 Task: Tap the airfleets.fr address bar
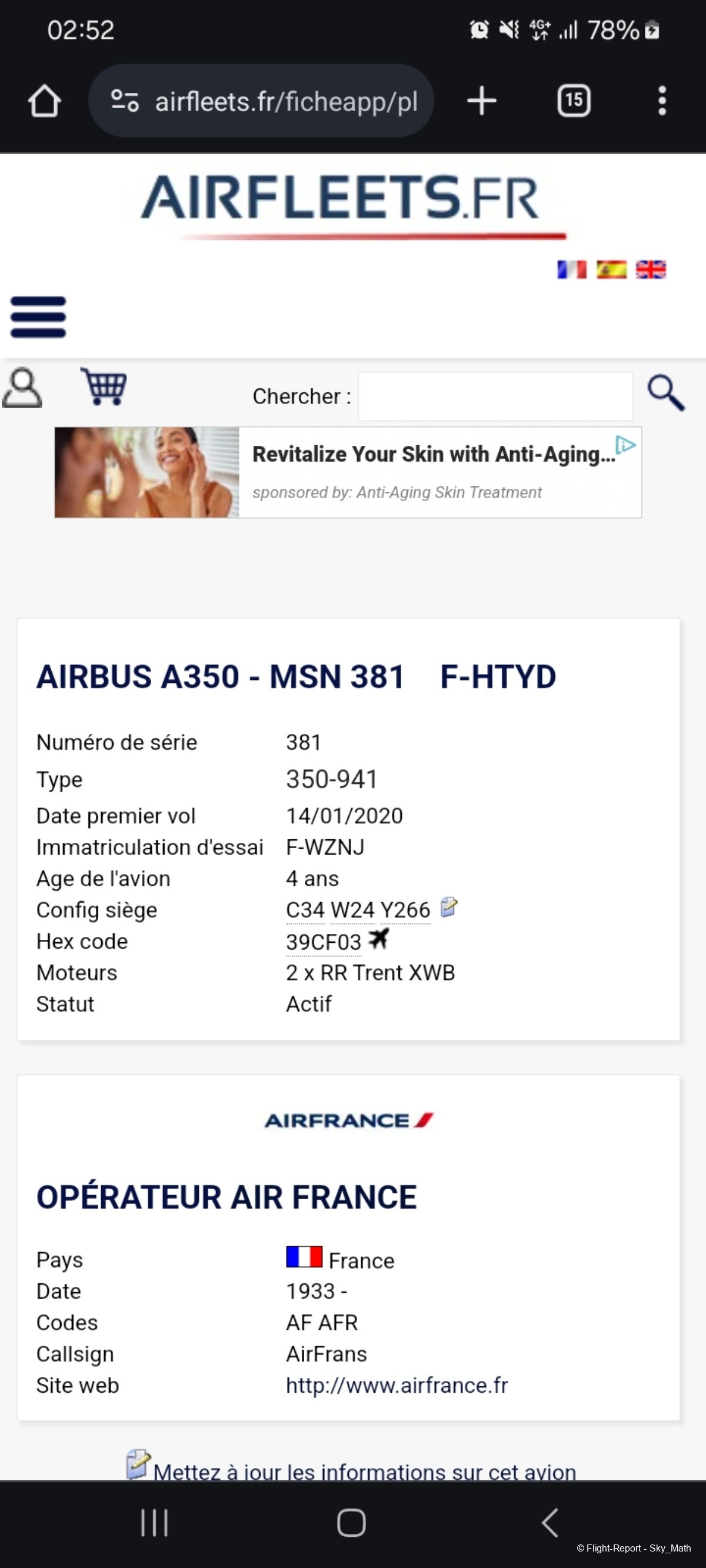pyautogui.click(x=261, y=101)
